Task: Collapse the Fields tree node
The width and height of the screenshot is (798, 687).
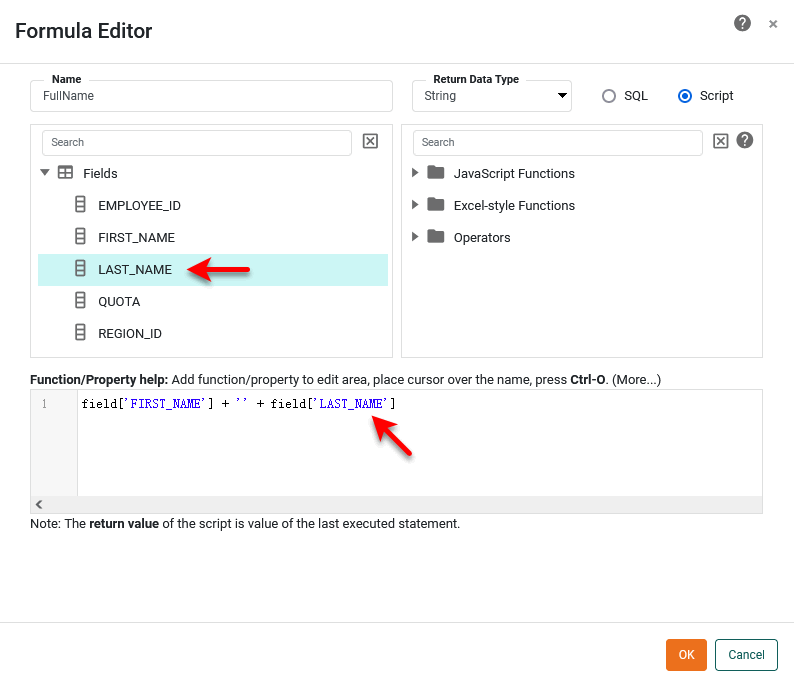Action: point(45,173)
